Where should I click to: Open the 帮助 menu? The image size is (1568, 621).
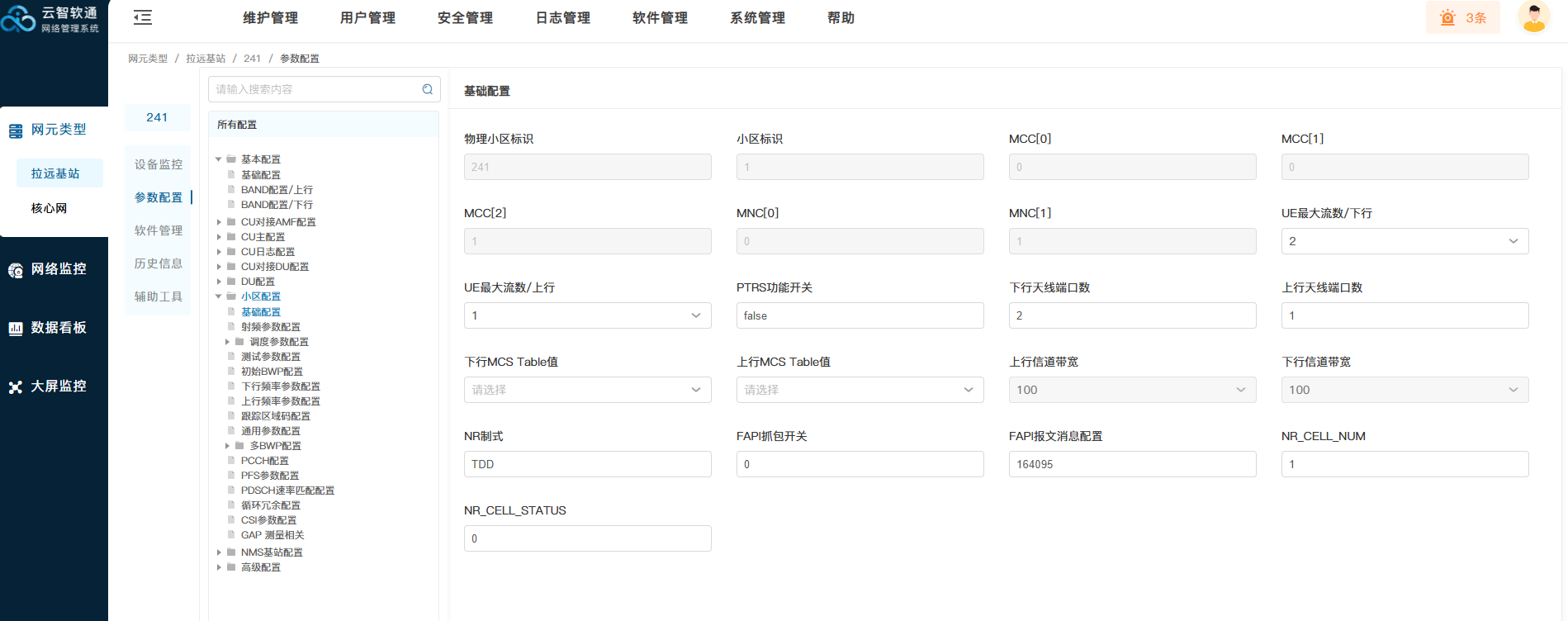(x=841, y=18)
